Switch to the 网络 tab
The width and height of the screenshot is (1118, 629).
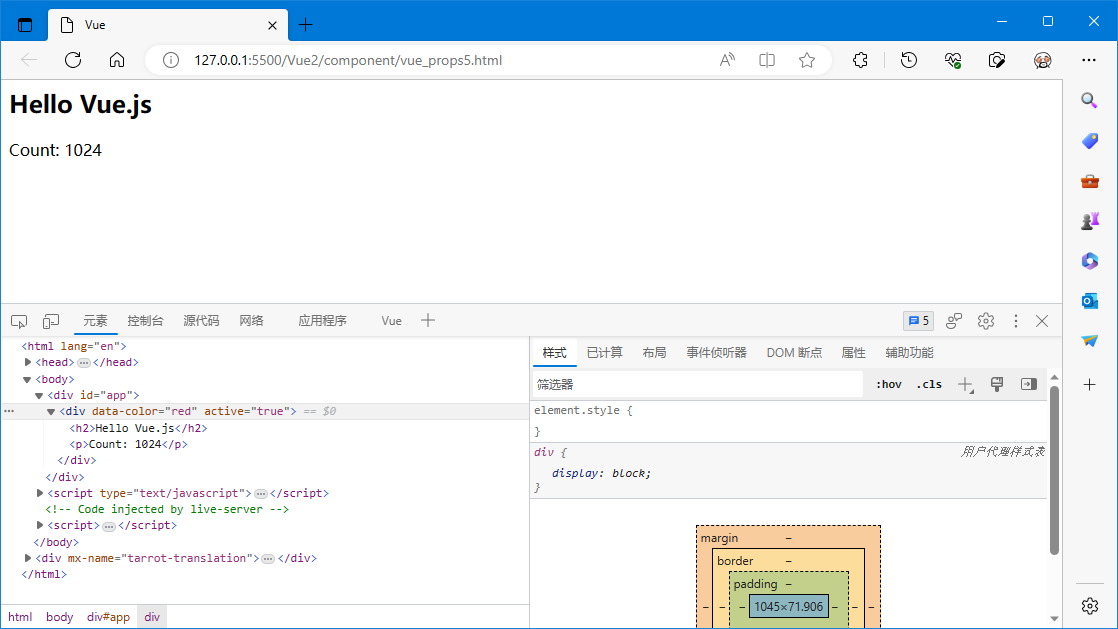(251, 321)
